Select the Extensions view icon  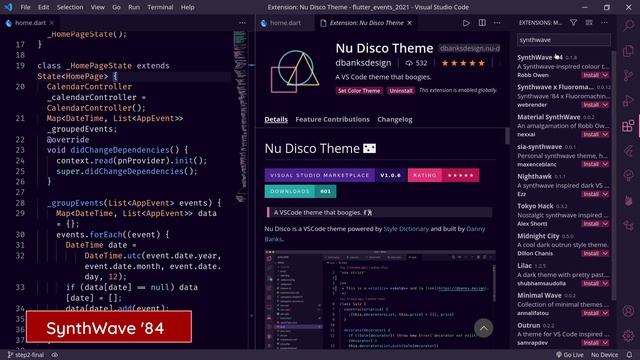click(629, 126)
